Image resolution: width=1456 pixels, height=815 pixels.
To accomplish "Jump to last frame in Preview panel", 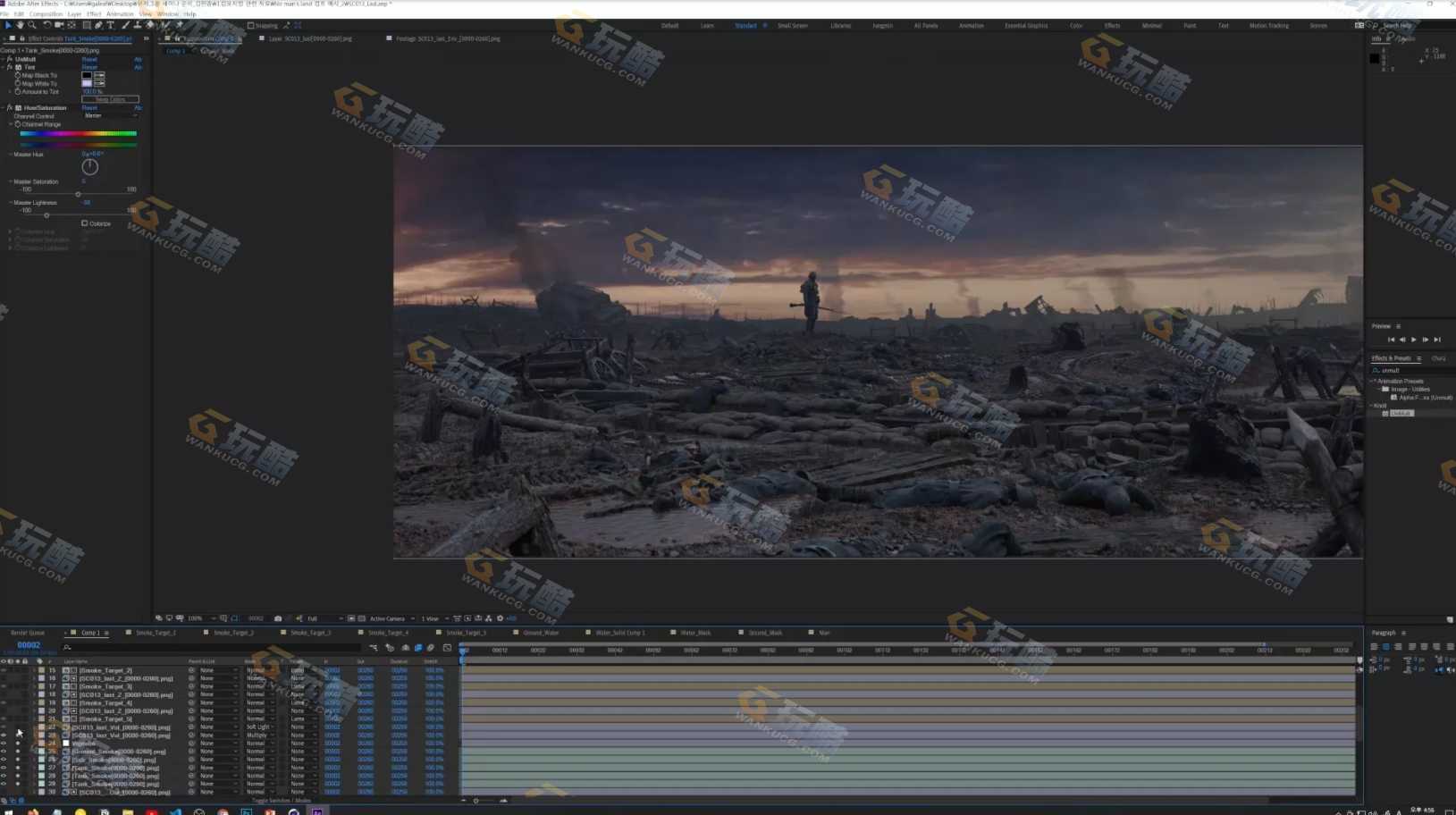I will pos(1436,340).
